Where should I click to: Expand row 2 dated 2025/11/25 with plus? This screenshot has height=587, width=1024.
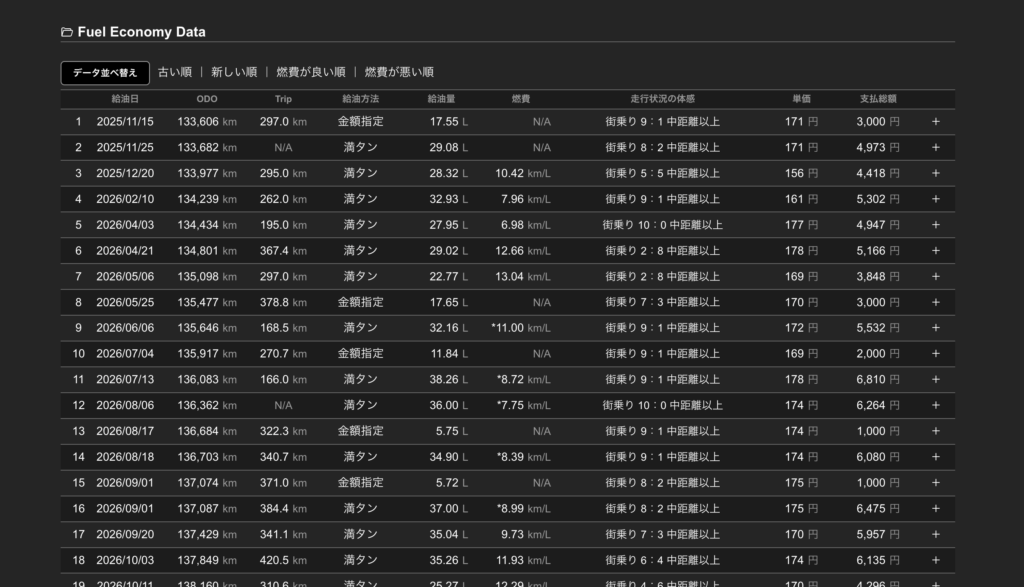(936, 148)
